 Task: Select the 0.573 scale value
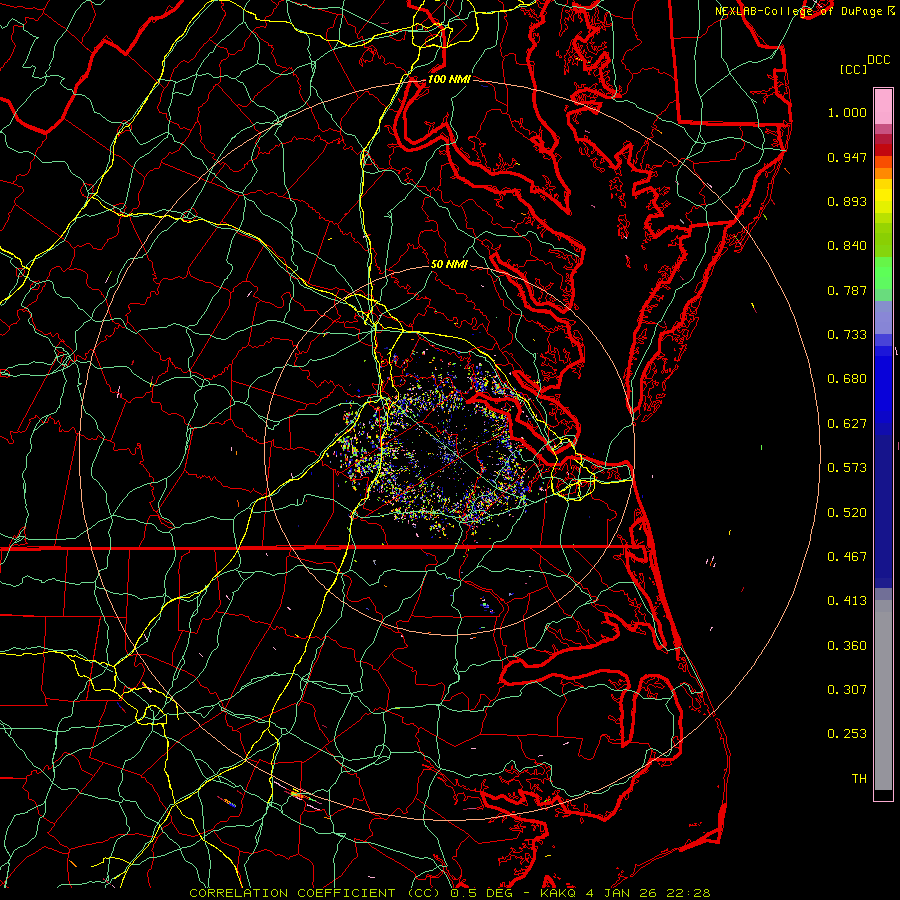click(847, 468)
